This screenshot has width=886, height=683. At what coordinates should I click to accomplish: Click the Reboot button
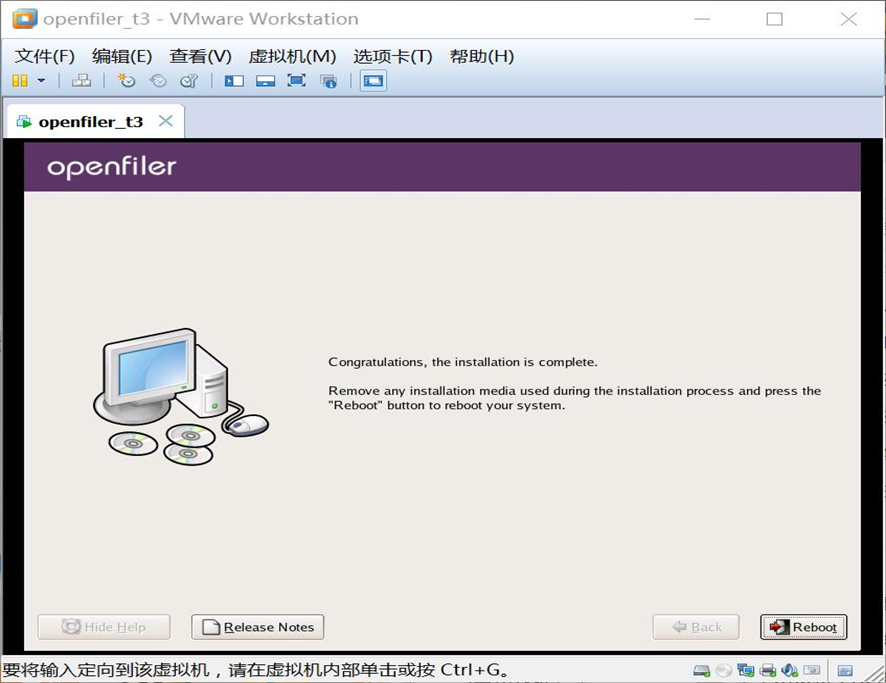[x=804, y=627]
